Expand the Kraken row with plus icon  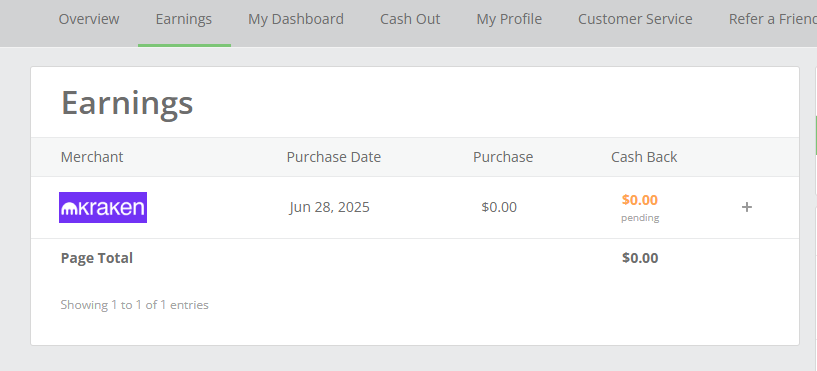tap(747, 207)
